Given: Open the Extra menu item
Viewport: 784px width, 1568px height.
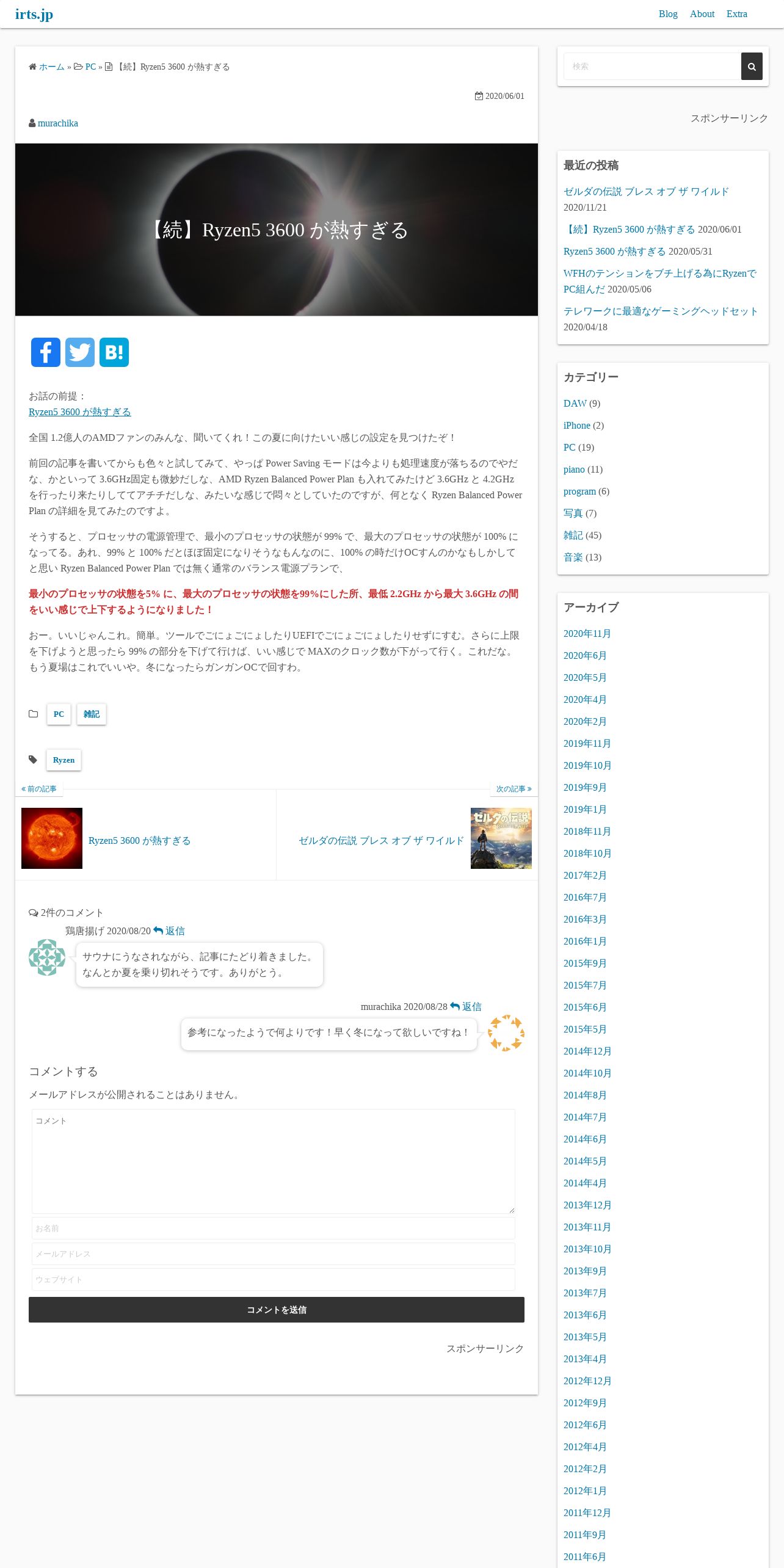Looking at the screenshot, I should click(737, 14).
